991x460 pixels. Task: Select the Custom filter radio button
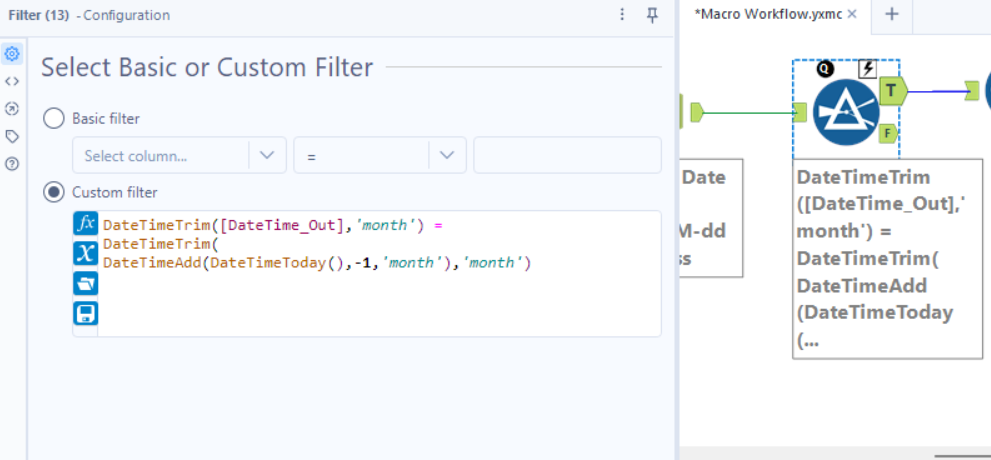click(54, 192)
